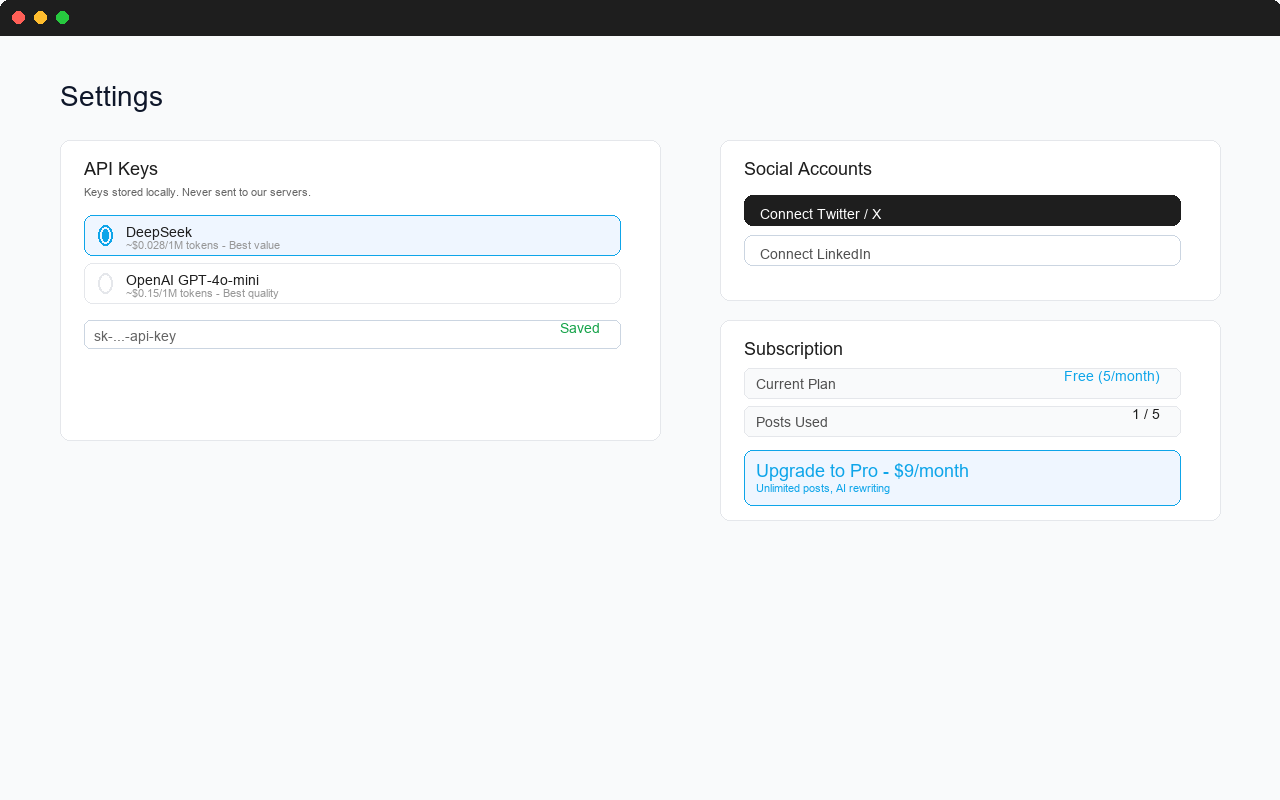1280x800 pixels.
Task: Select the OpenAI GPT-4o-mini radio button
Action: click(105, 284)
